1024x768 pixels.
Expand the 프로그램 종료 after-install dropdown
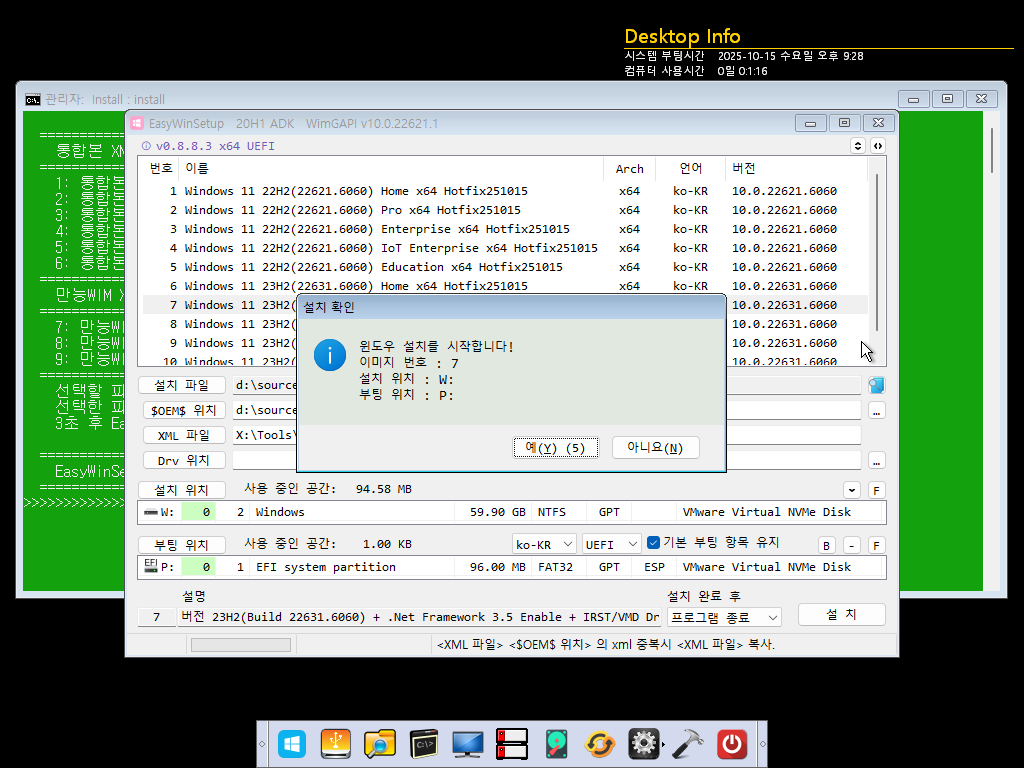724,617
